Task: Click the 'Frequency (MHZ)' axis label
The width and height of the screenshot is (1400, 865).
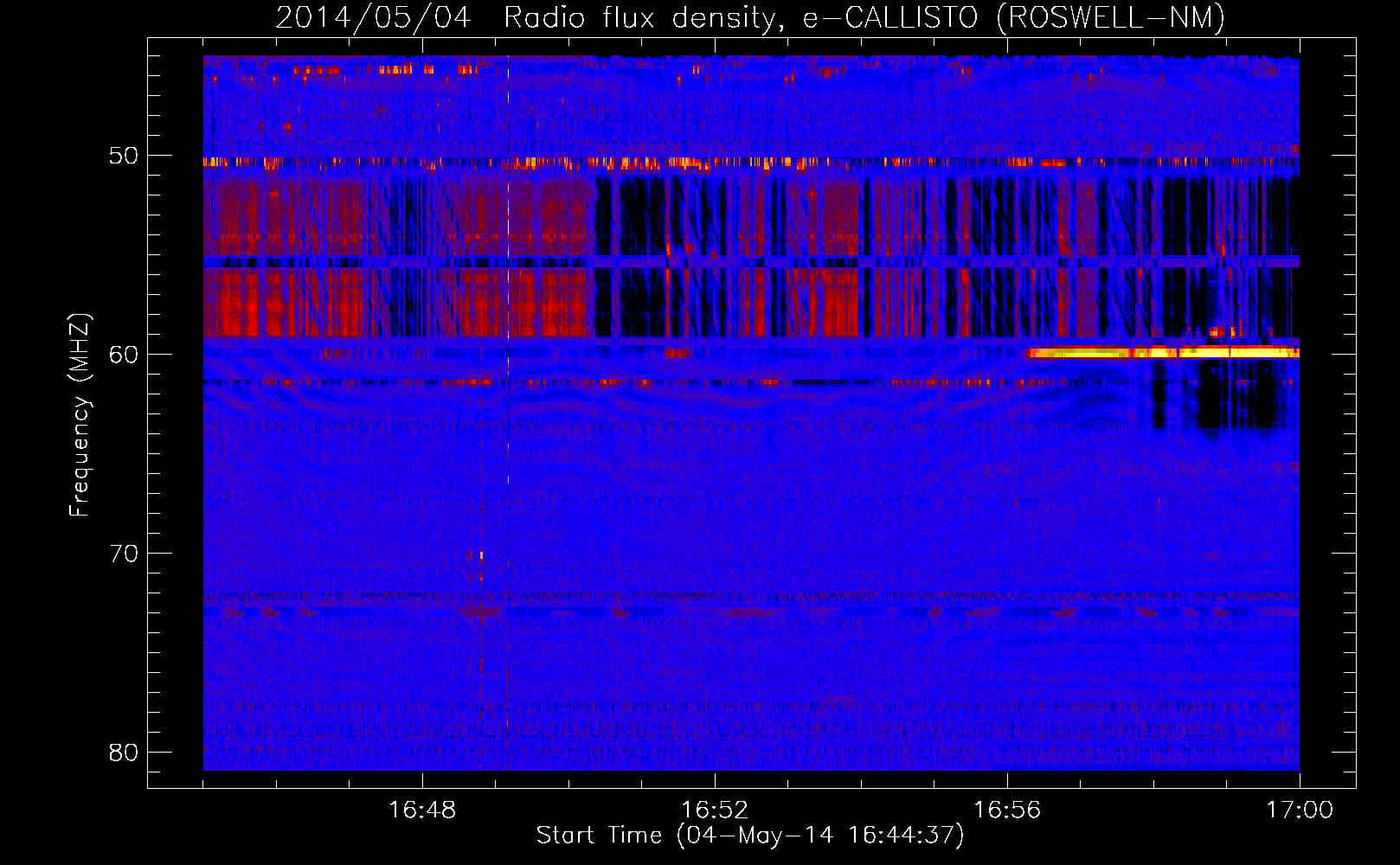Action: [80, 415]
